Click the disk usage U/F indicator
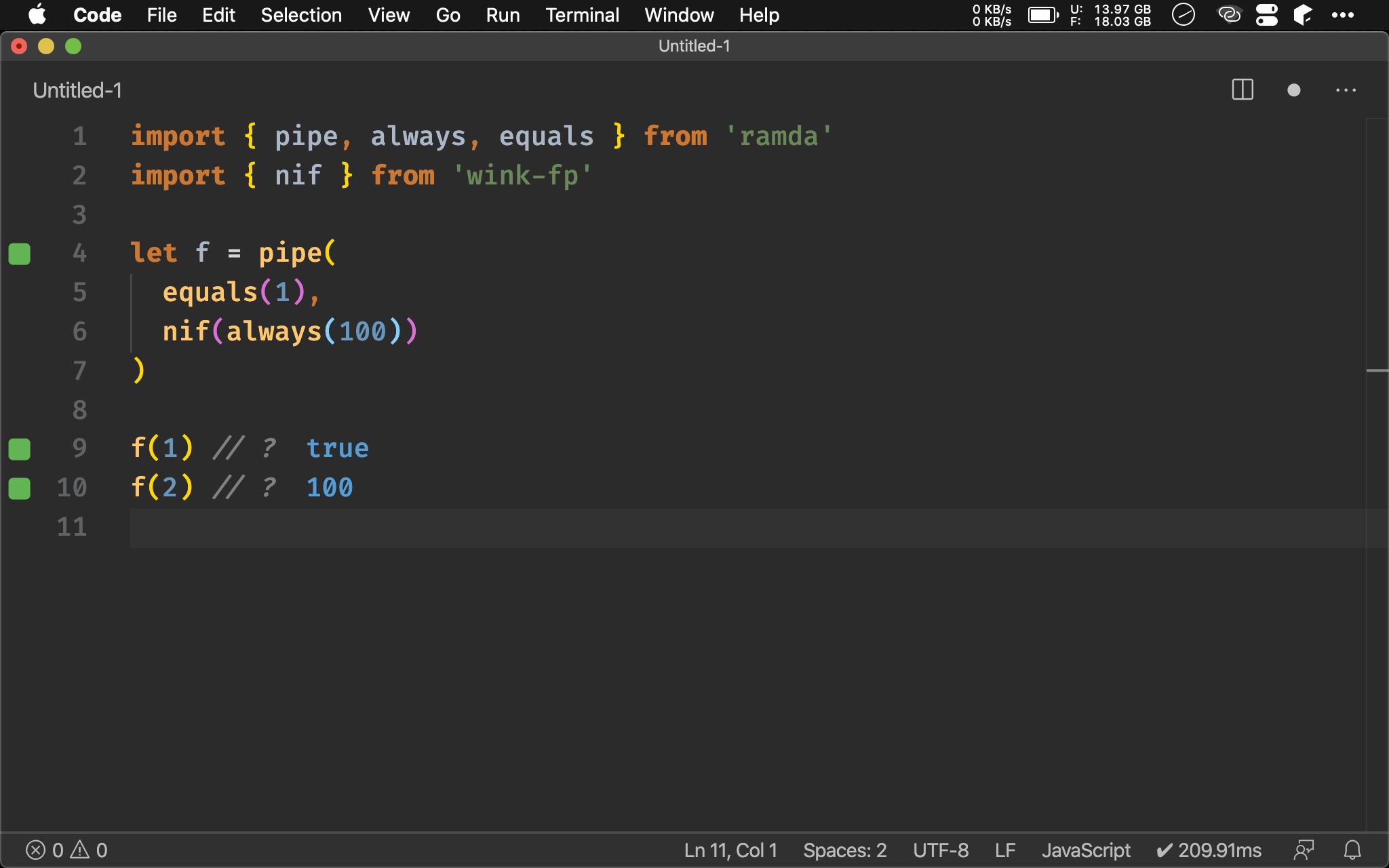 pos(1110,15)
